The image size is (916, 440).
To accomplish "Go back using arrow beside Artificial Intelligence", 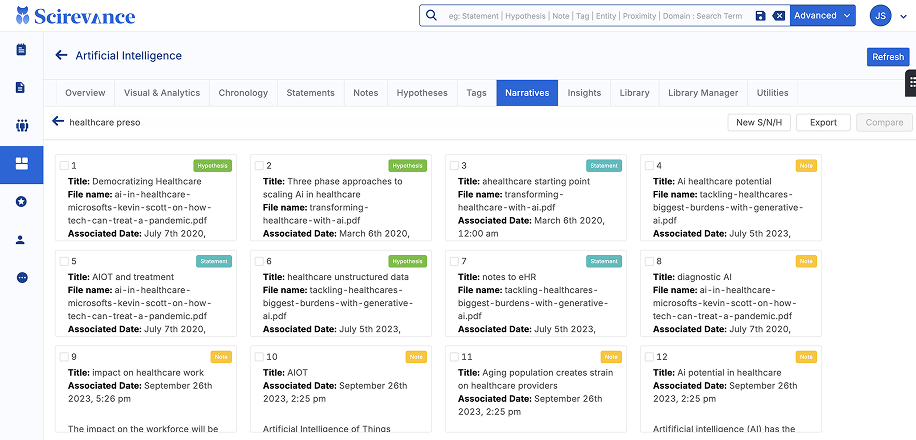I will 62,56.
